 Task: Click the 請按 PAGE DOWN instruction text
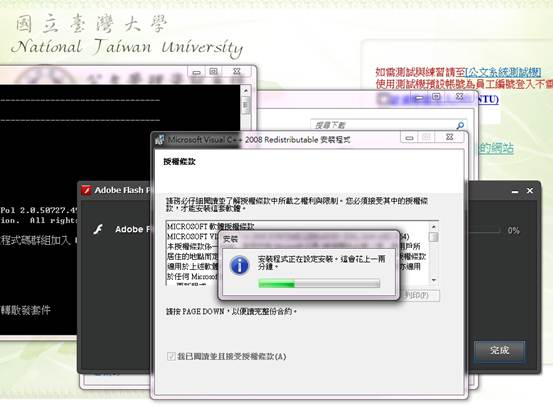pos(231,312)
